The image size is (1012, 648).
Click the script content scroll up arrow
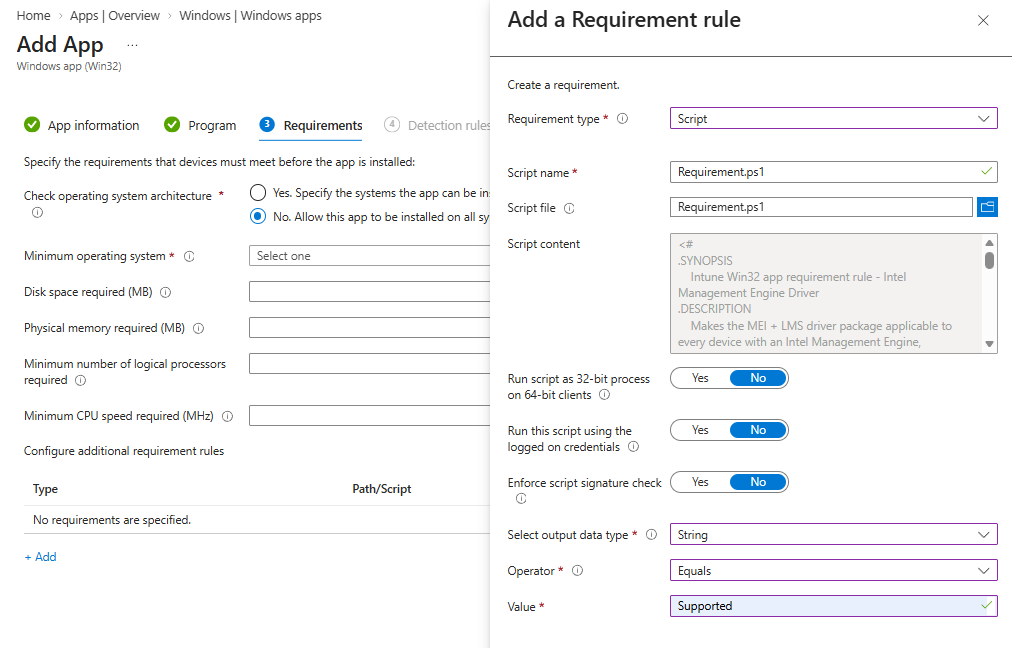[989, 243]
